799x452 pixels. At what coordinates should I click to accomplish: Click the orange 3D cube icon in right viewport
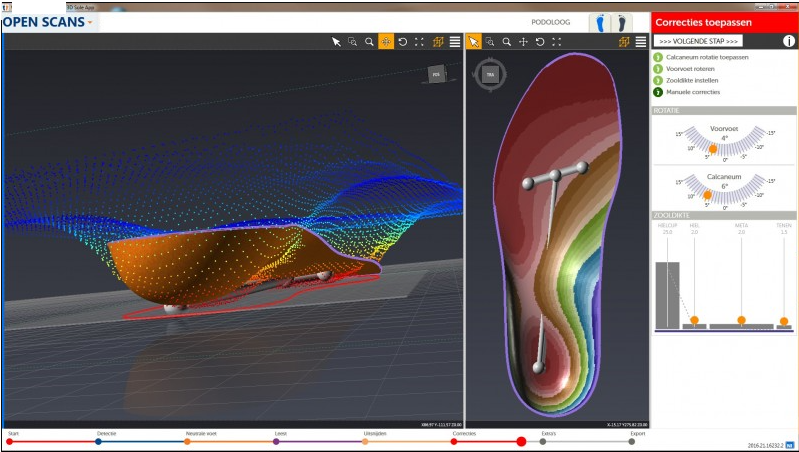624,42
